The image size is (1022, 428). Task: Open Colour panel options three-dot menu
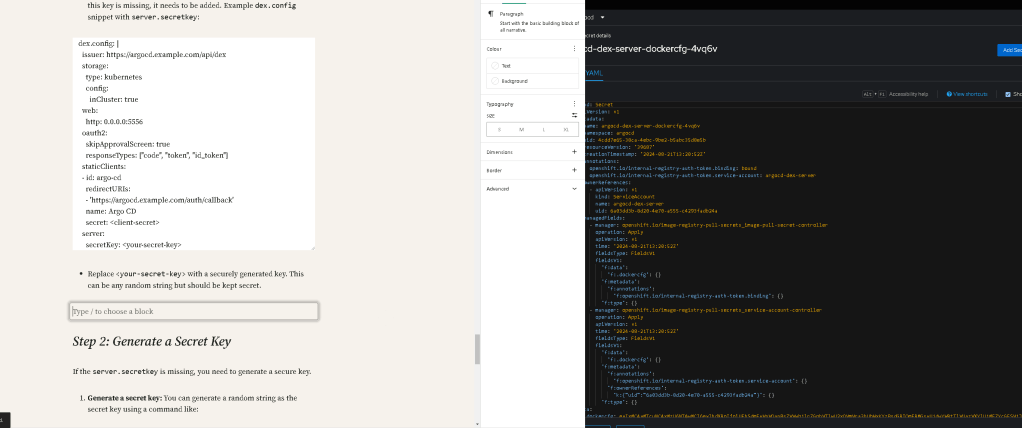[574, 49]
